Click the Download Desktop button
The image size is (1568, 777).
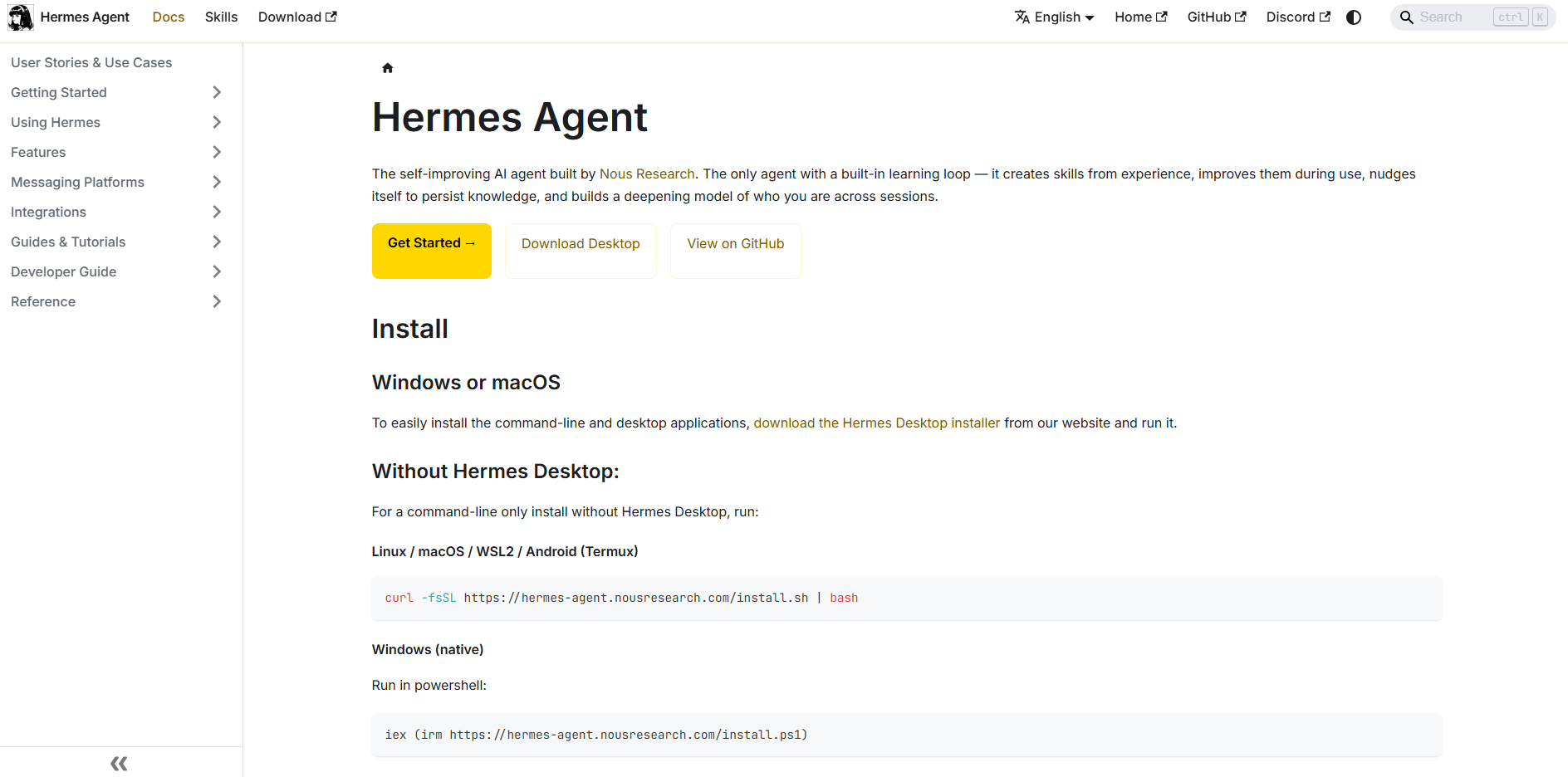coord(581,251)
